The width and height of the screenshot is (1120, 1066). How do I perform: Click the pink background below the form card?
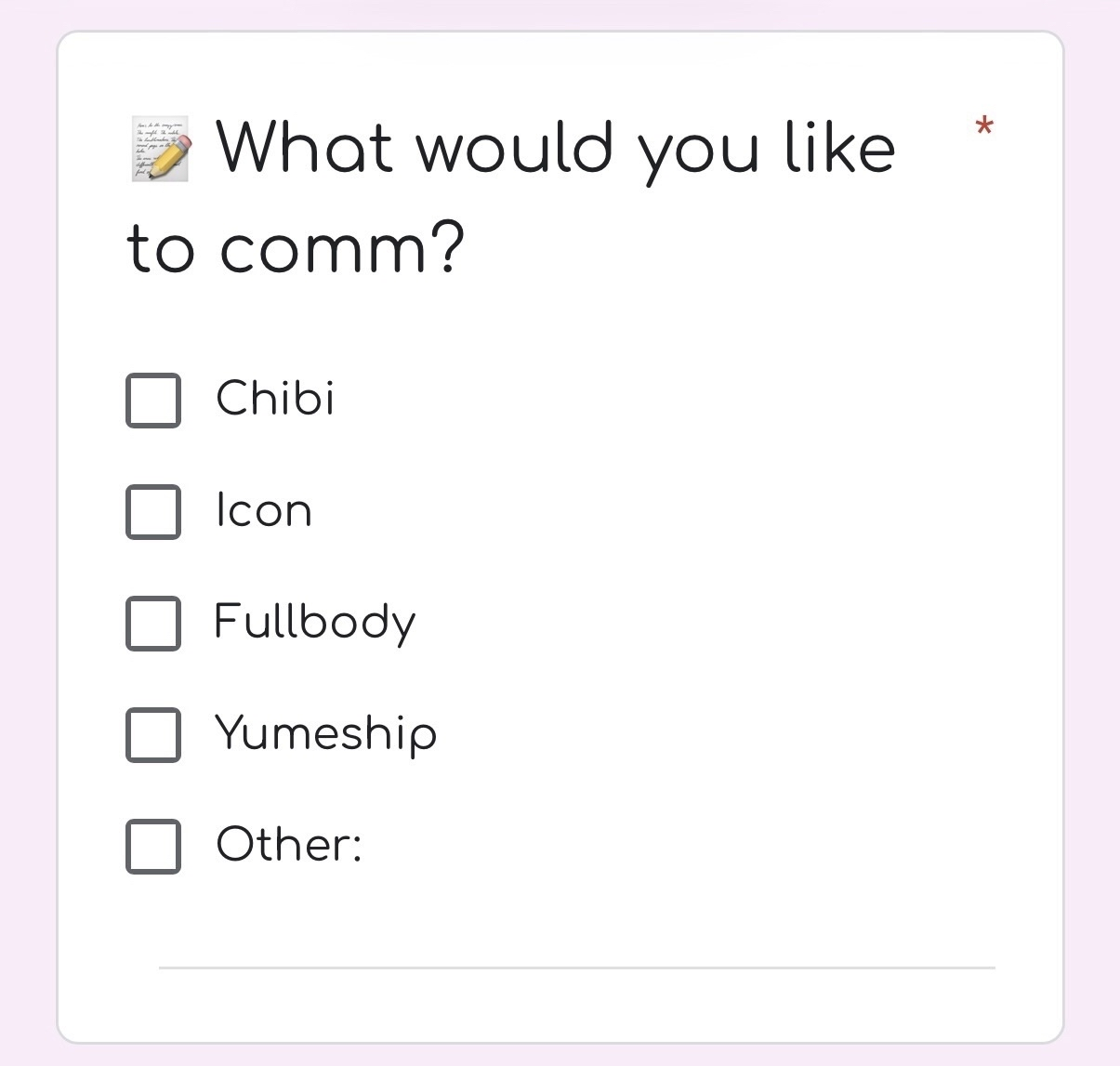[x=560, y=1056]
